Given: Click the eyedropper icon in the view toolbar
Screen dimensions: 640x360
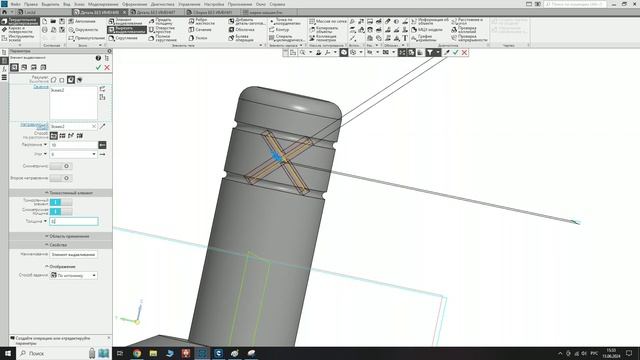Looking at the screenshot, I should pyautogui.click(x=447, y=53).
